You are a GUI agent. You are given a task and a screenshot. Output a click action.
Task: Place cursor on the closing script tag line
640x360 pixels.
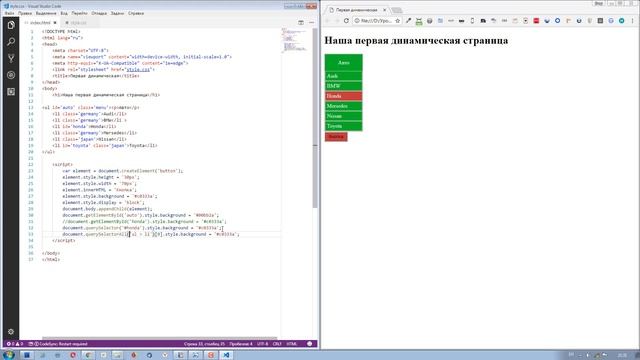pyautogui.click(x=64, y=241)
